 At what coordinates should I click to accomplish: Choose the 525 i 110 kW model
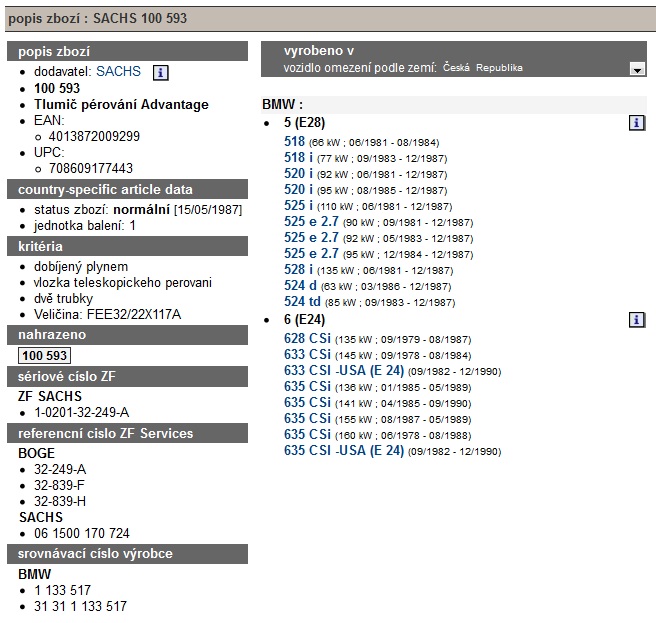298,206
